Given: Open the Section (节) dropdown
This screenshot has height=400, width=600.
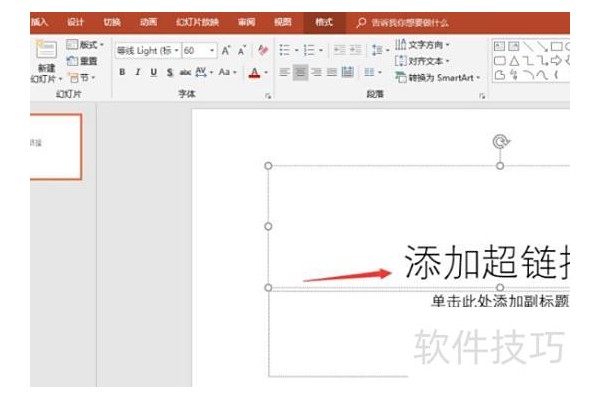Looking at the screenshot, I should [81, 78].
